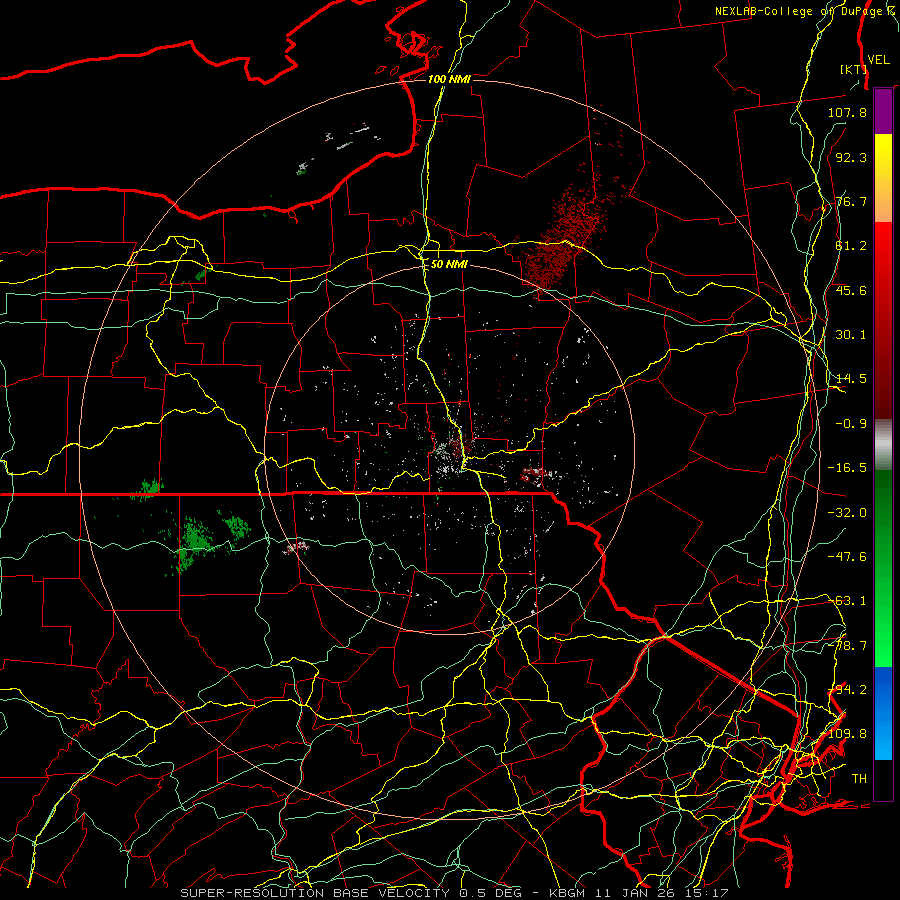
Task: Select the -32.0 velocity scale value
Action: pos(847,513)
